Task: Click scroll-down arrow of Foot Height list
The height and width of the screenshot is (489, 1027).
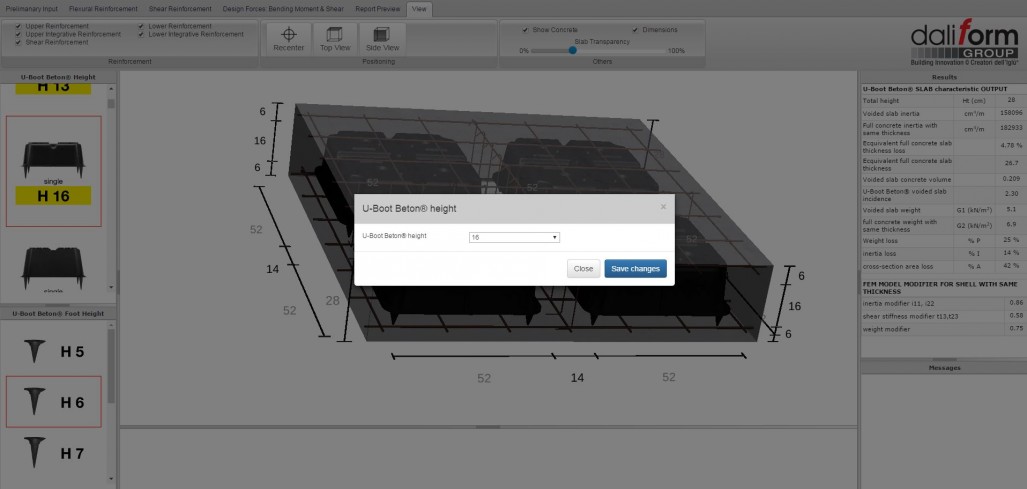Action: (111, 479)
